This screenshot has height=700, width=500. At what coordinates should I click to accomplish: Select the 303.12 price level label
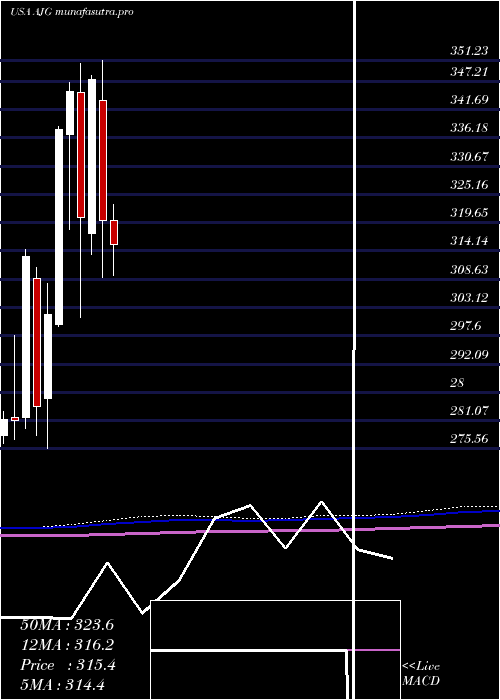[469, 298]
